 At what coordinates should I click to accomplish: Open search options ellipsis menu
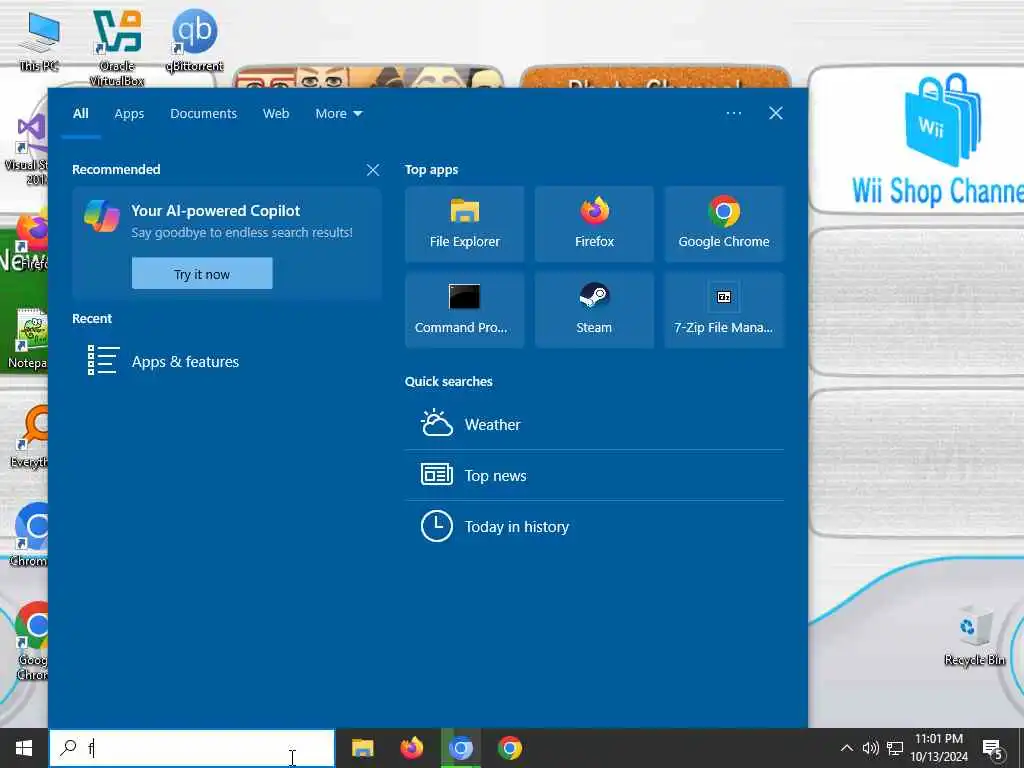(733, 113)
